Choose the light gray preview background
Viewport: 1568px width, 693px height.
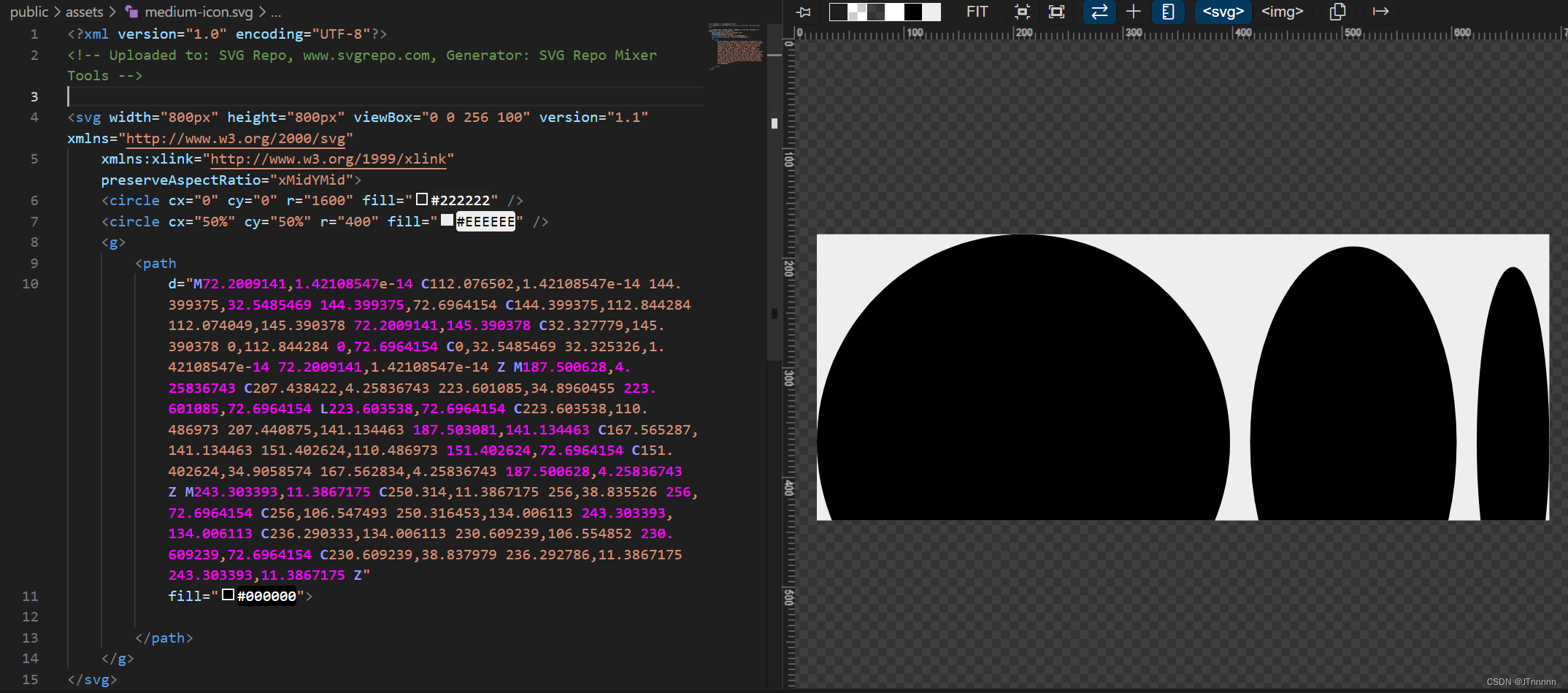pos(931,12)
